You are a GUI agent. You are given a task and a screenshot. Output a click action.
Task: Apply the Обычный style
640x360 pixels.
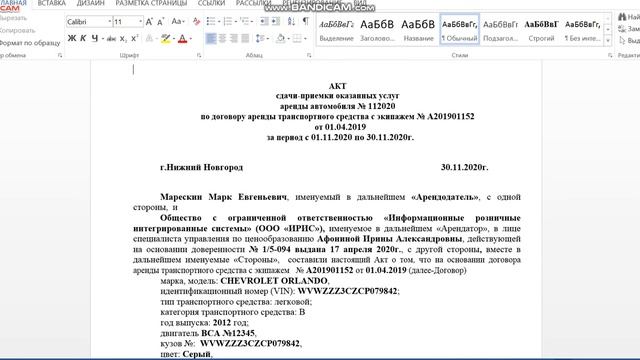click(460, 29)
